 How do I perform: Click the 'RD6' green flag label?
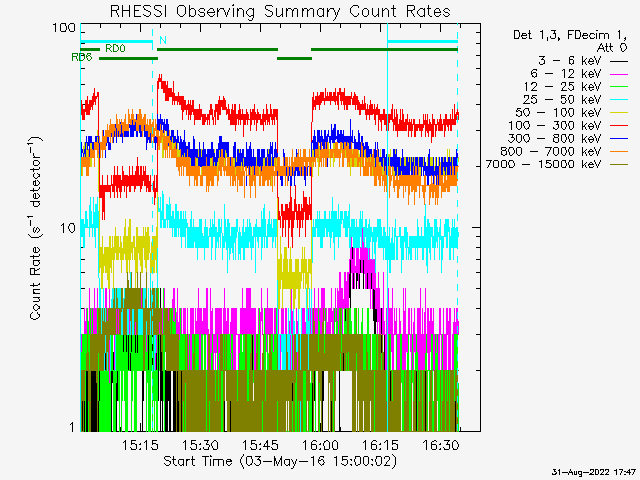point(82,58)
